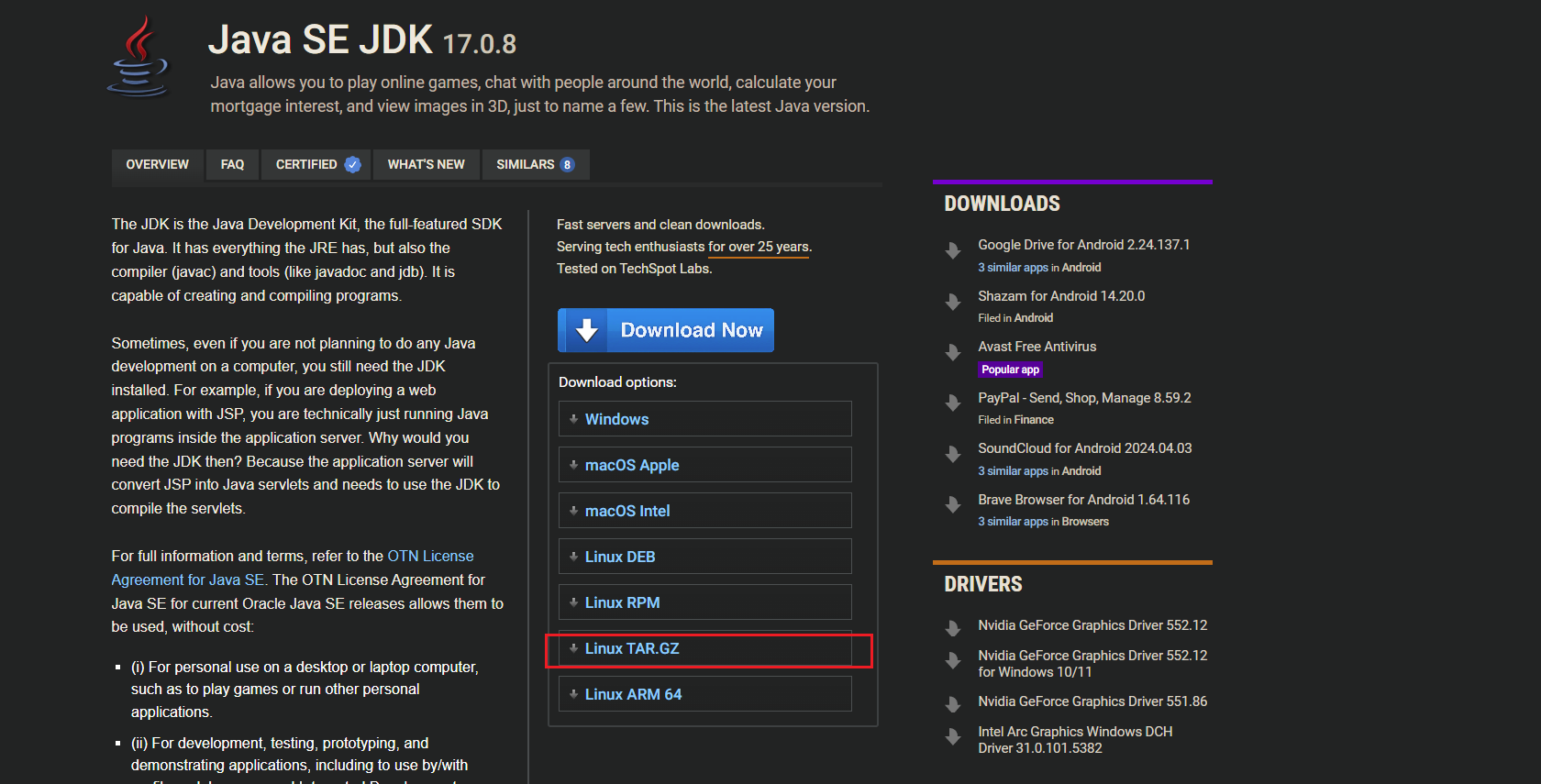Viewport: 1541px width, 784px height.
Task: Choose the macOS Apple download option
Action: click(704, 465)
